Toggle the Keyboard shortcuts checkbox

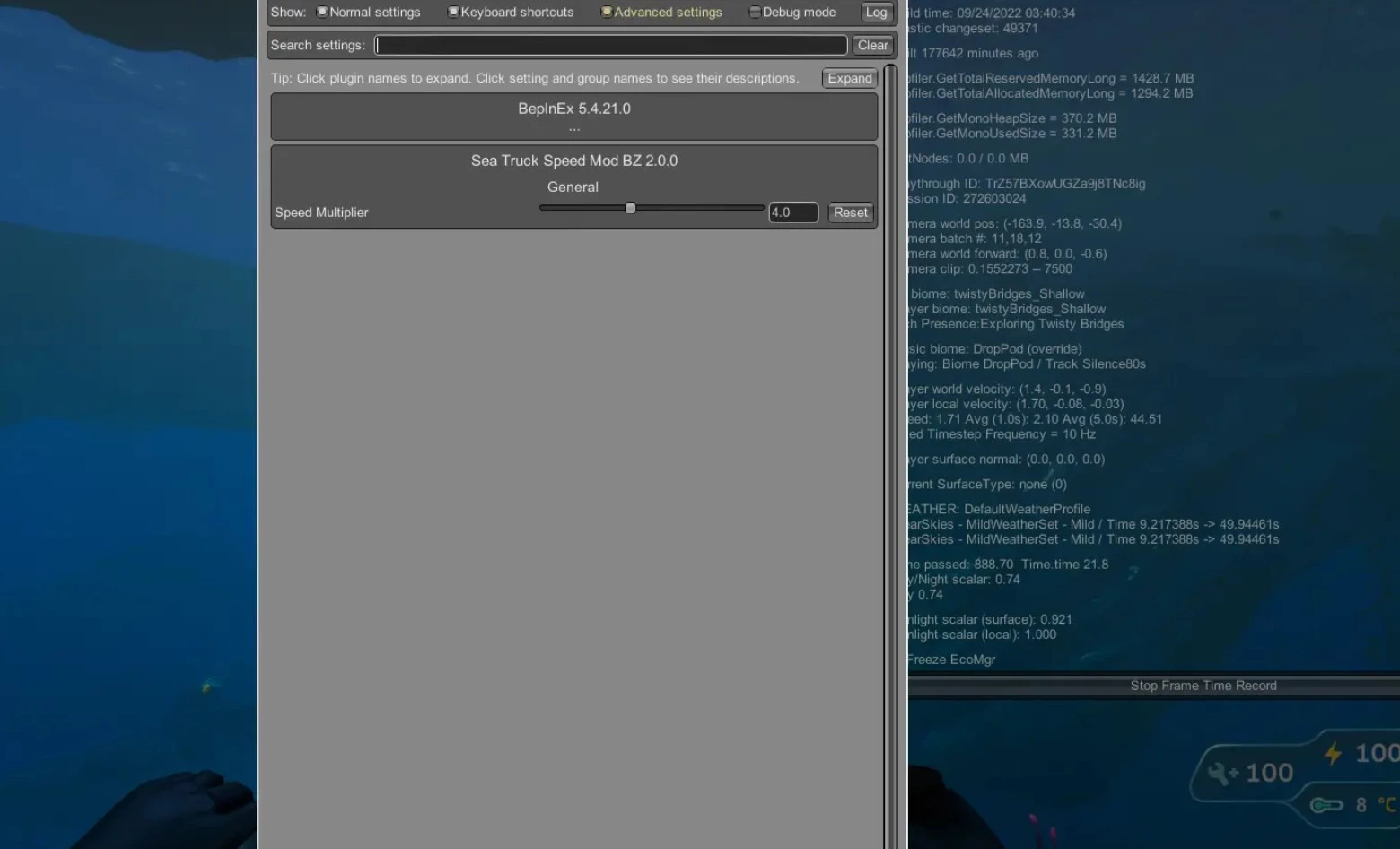tap(453, 12)
